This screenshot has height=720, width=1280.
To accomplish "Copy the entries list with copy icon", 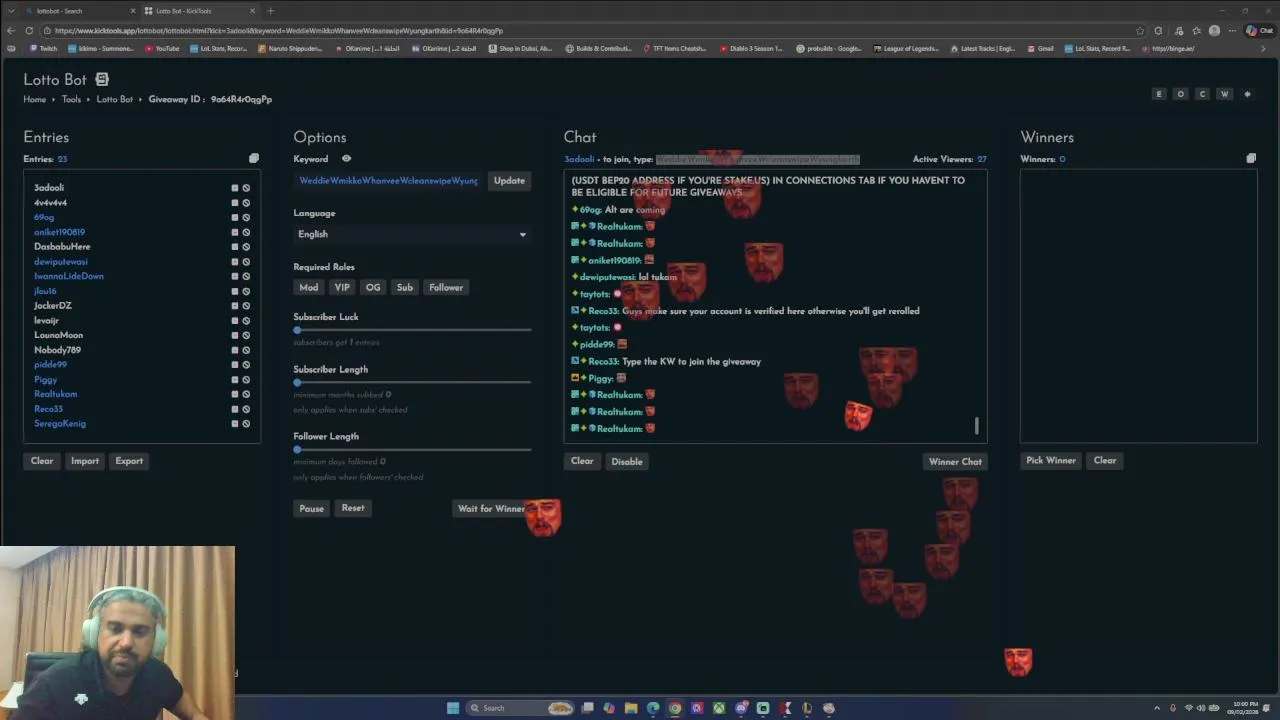I will coord(254,159).
